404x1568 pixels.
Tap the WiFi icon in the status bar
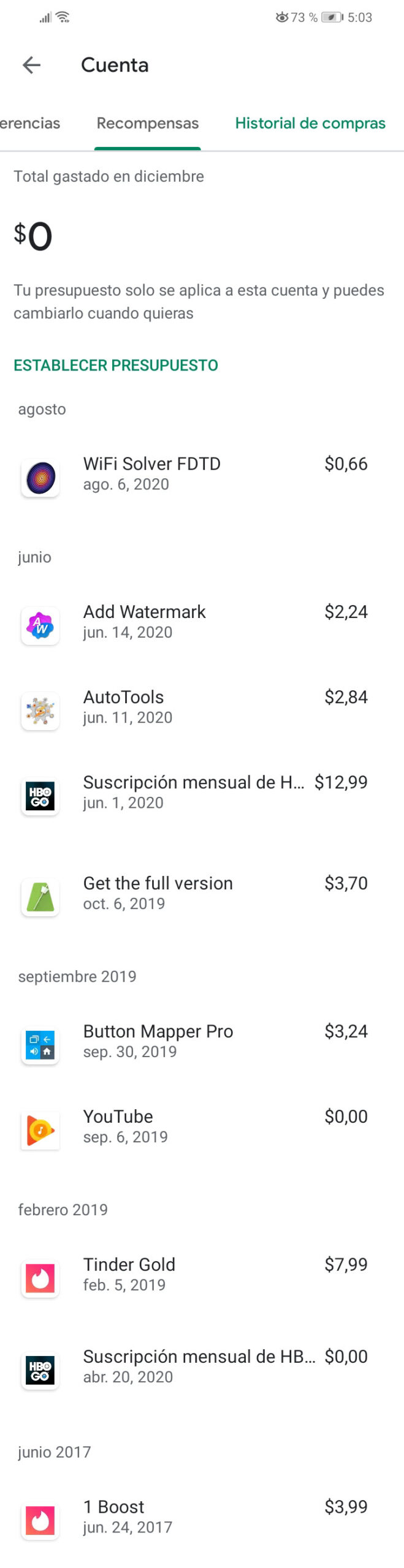(x=63, y=17)
